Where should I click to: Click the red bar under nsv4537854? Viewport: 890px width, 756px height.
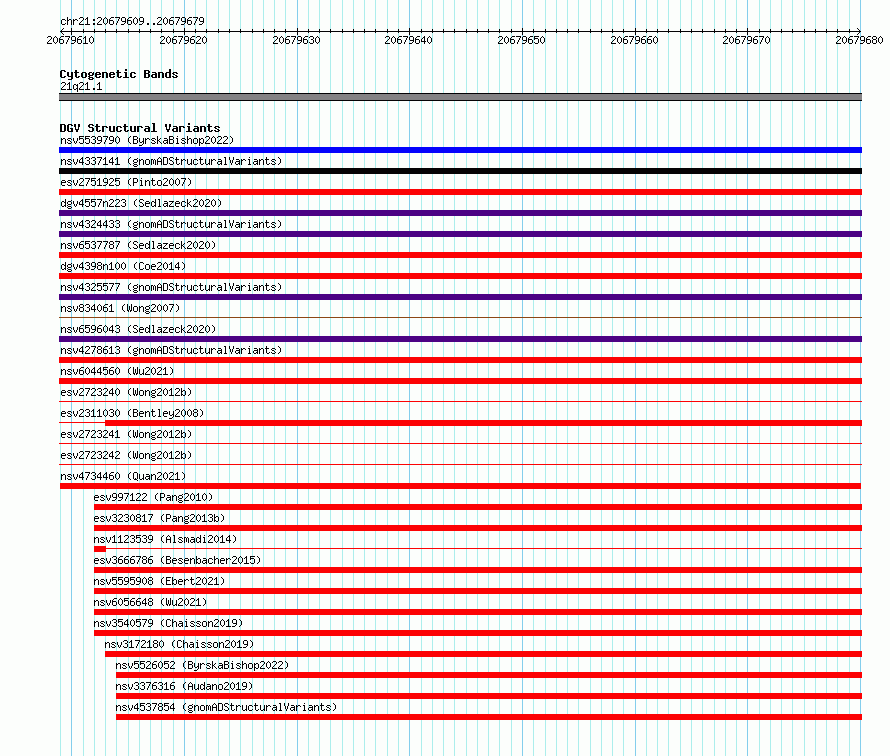(489, 717)
